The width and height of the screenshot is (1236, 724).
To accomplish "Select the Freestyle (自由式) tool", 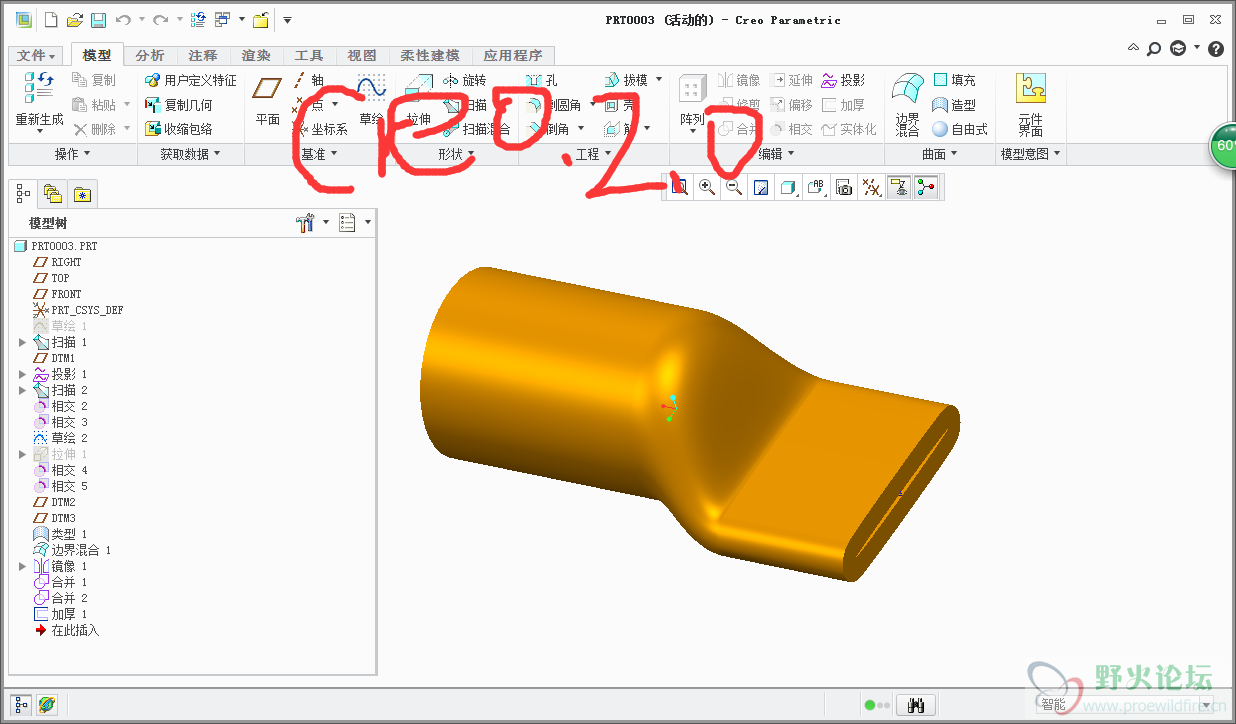I will tap(960, 129).
